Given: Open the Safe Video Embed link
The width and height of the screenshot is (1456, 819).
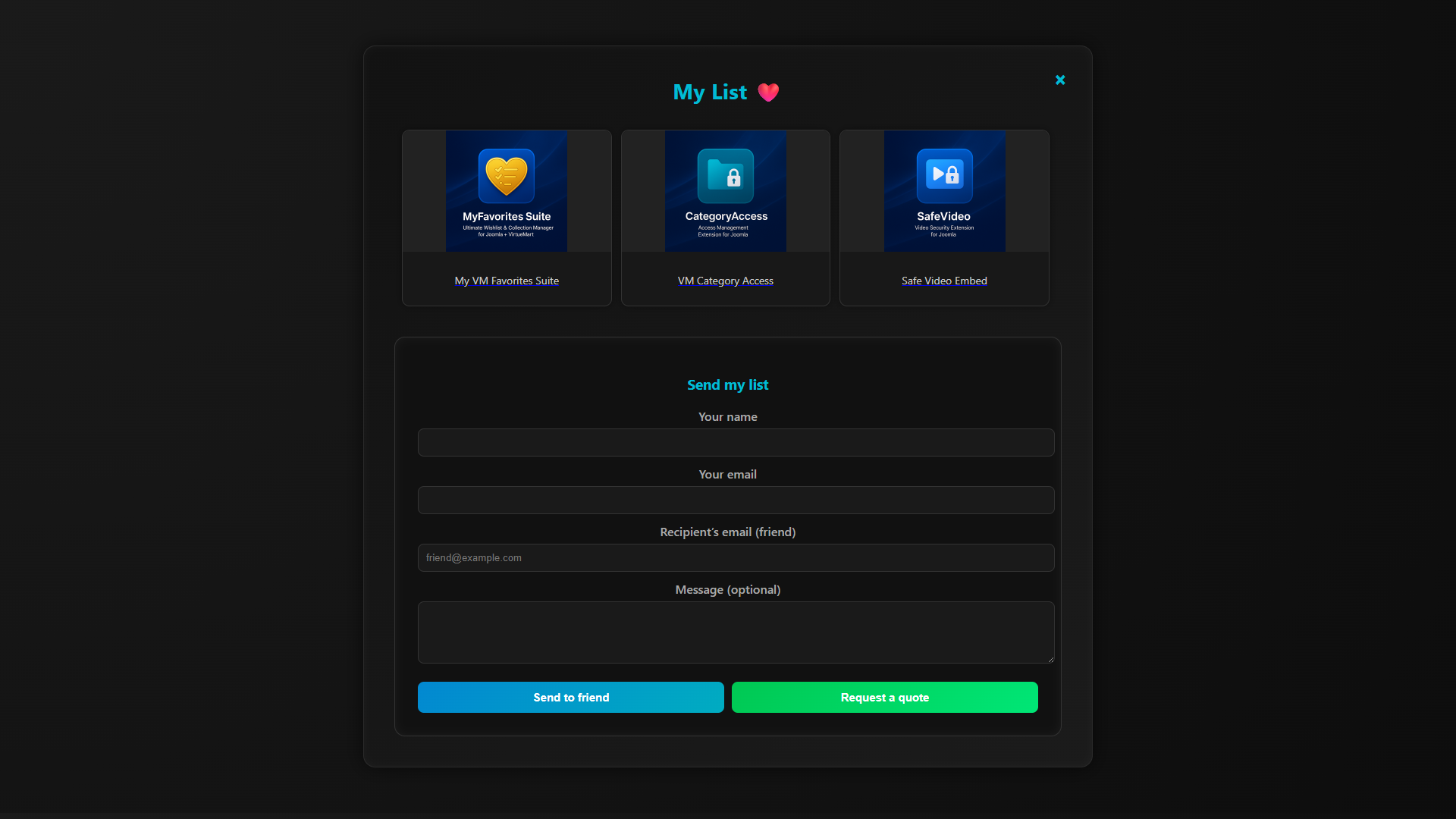Looking at the screenshot, I should [x=944, y=281].
